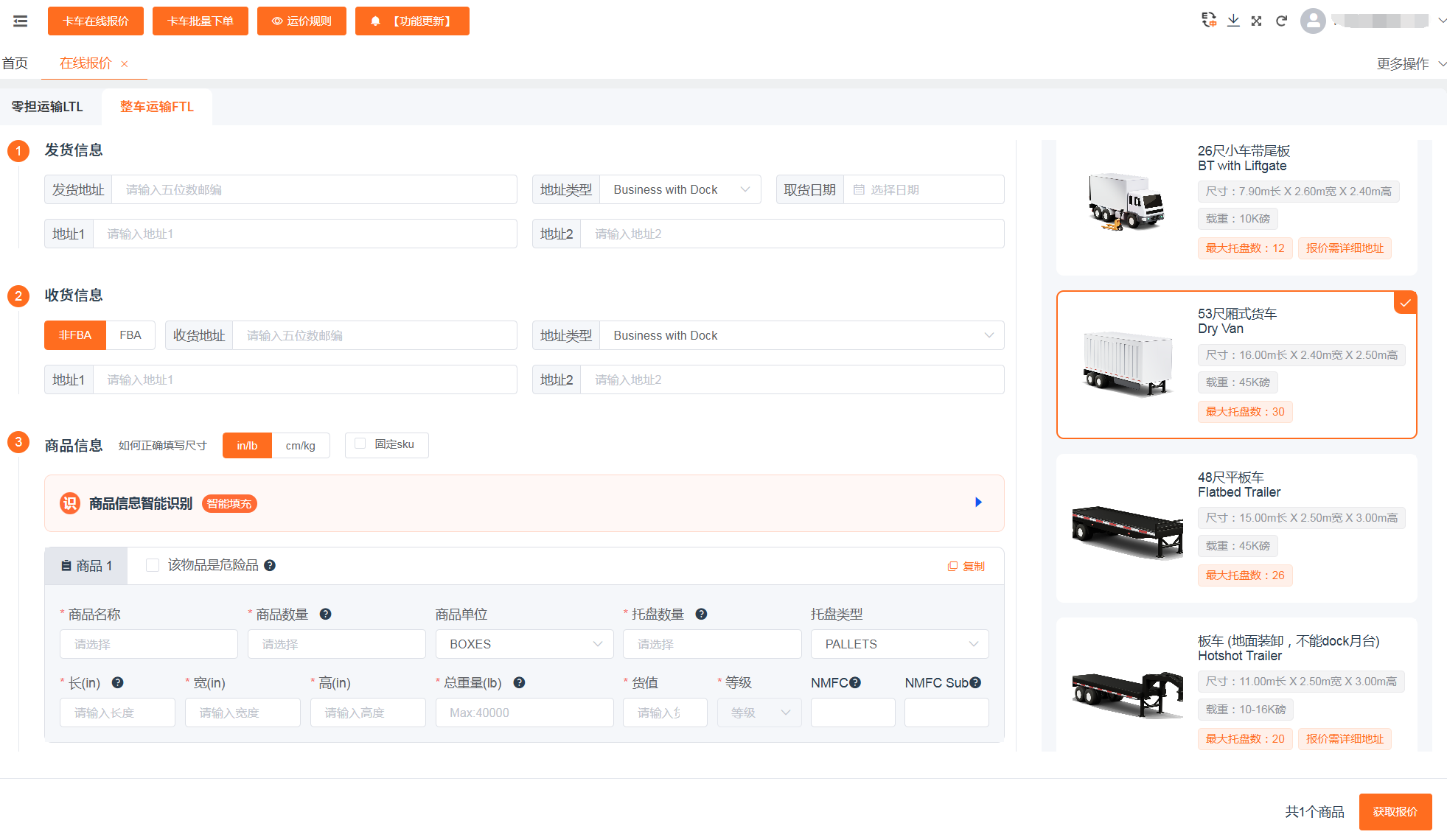Close the 在线报价 tab
1447x840 pixels.
[x=125, y=64]
